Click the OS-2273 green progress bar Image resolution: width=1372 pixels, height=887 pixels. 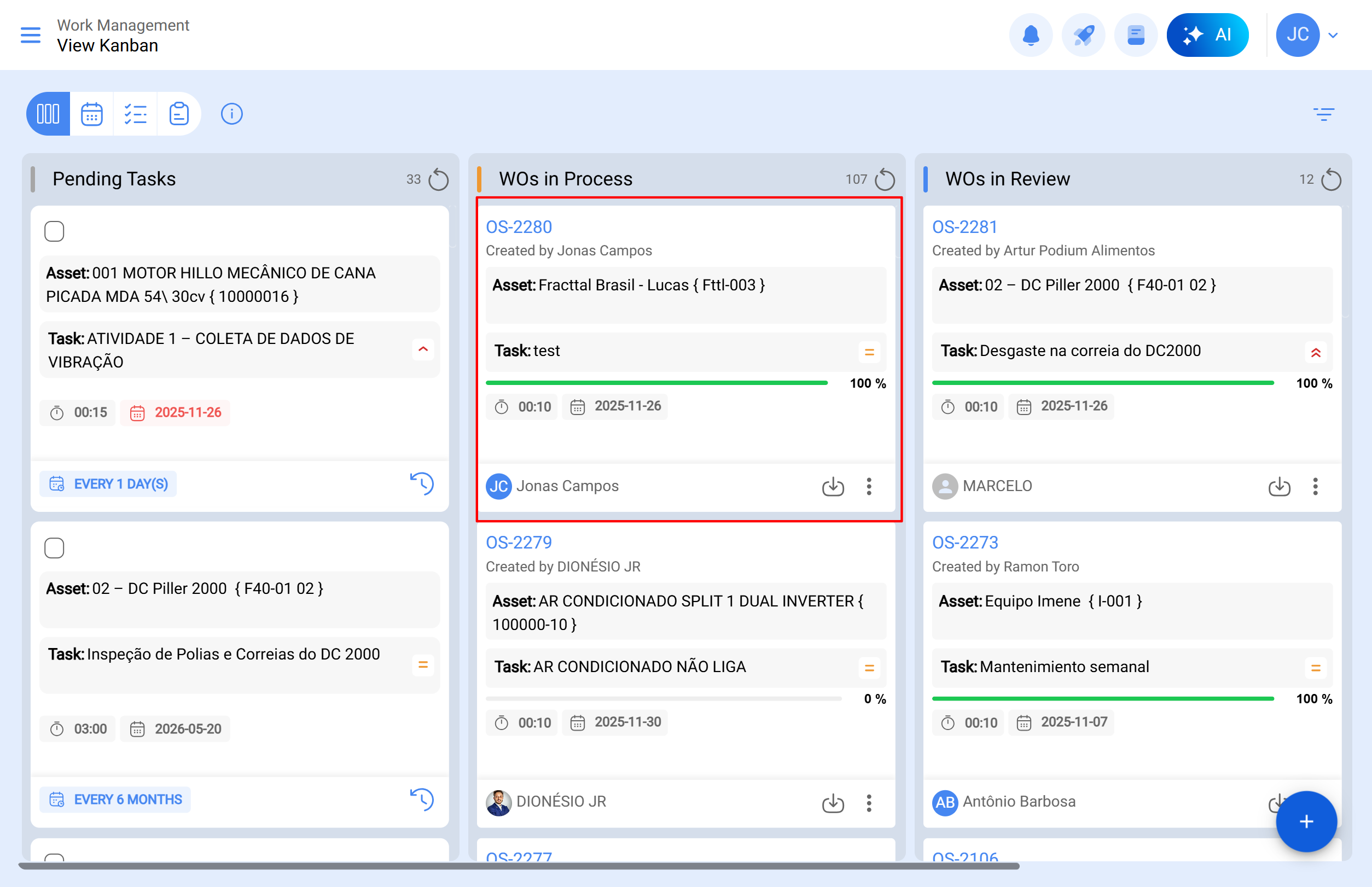pyautogui.click(x=1102, y=699)
